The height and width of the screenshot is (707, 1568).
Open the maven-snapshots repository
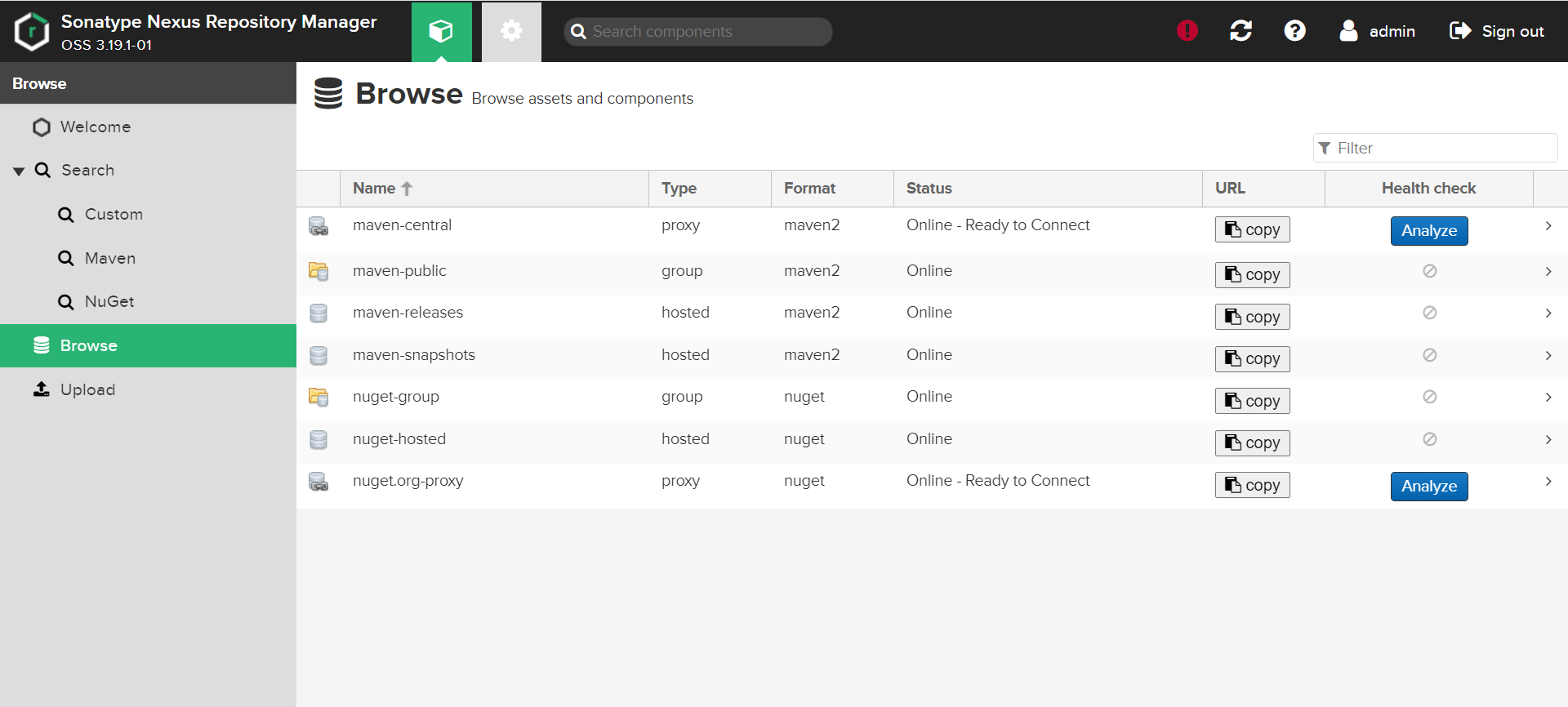413,355
